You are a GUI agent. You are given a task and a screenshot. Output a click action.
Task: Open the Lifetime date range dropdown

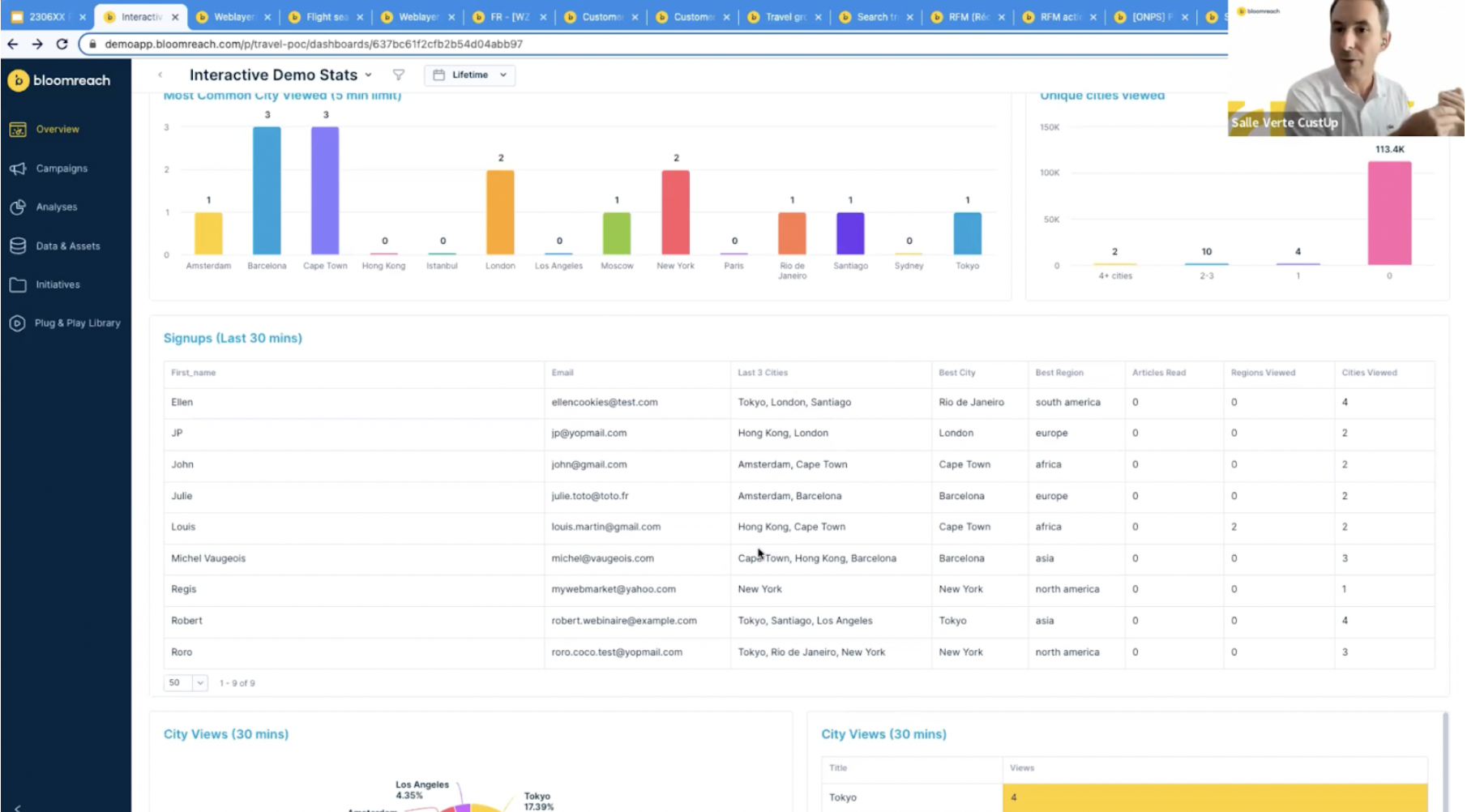pyautogui.click(x=470, y=75)
